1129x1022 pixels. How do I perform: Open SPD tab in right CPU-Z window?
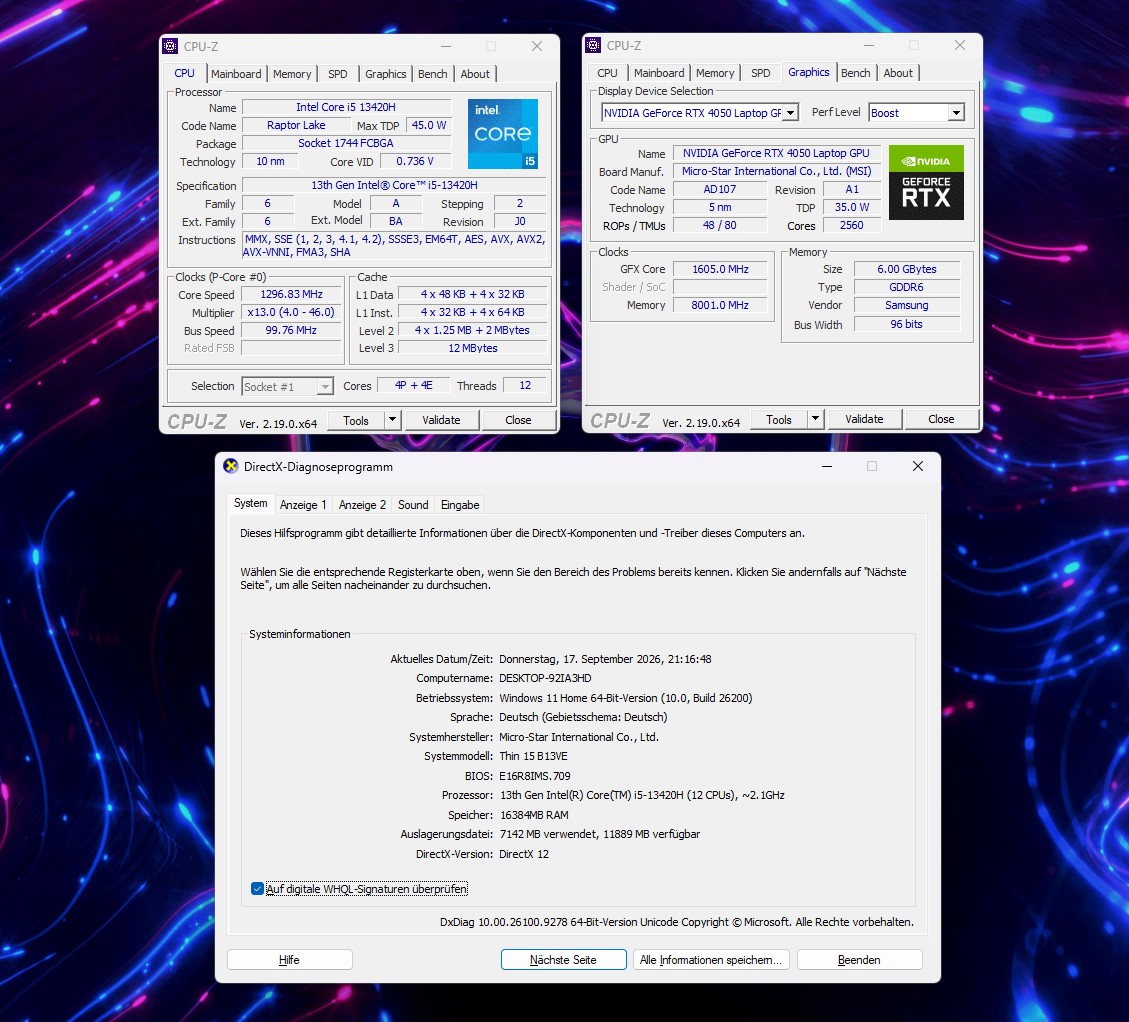[760, 73]
